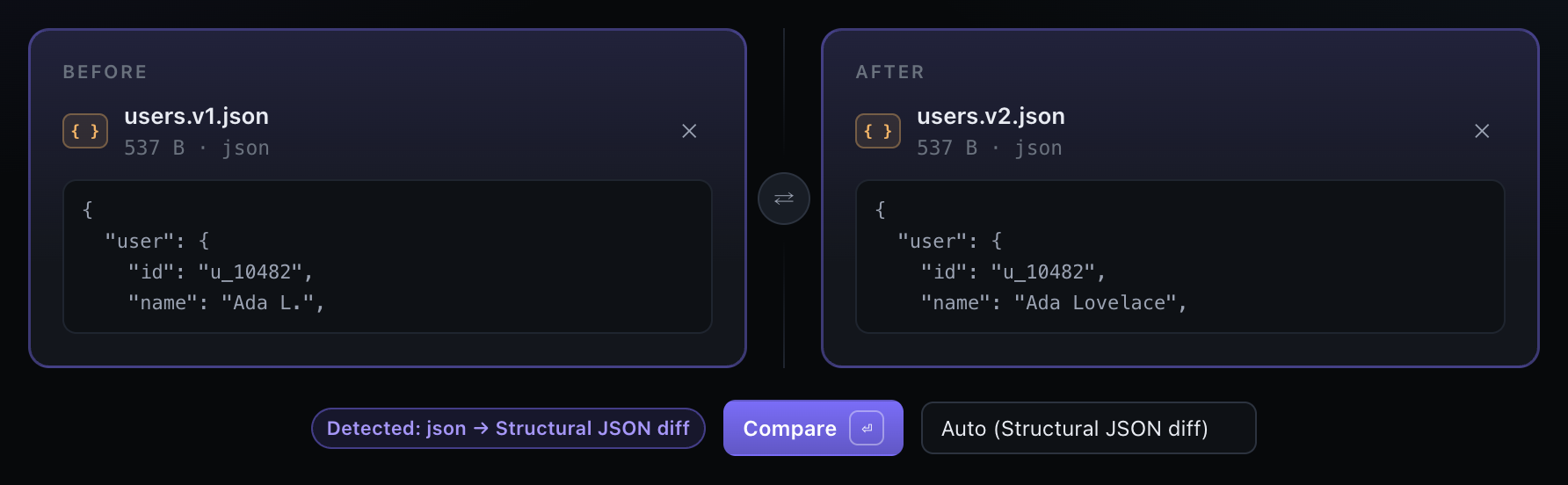
Task: Click the users.v1.json braces file icon
Action: click(85, 131)
